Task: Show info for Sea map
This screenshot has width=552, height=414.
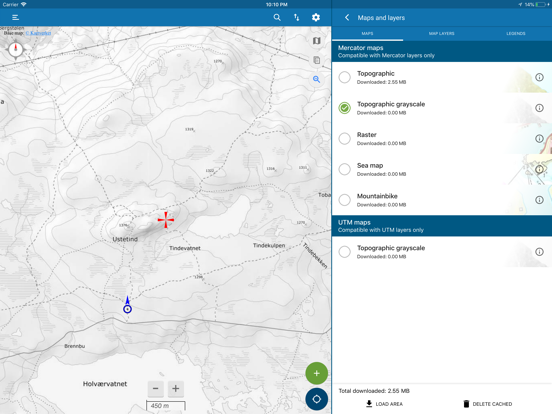Action: coord(539,169)
